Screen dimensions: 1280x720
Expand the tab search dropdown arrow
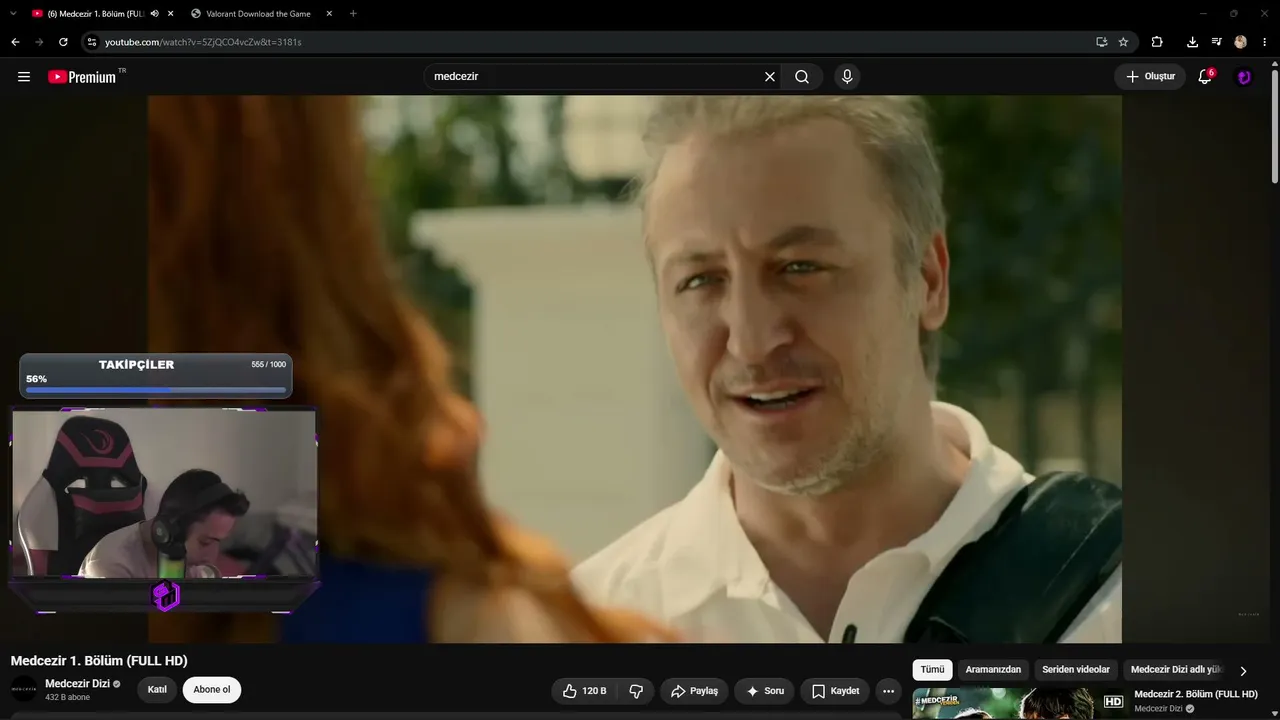pyautogui.click(x=13, y=14)
